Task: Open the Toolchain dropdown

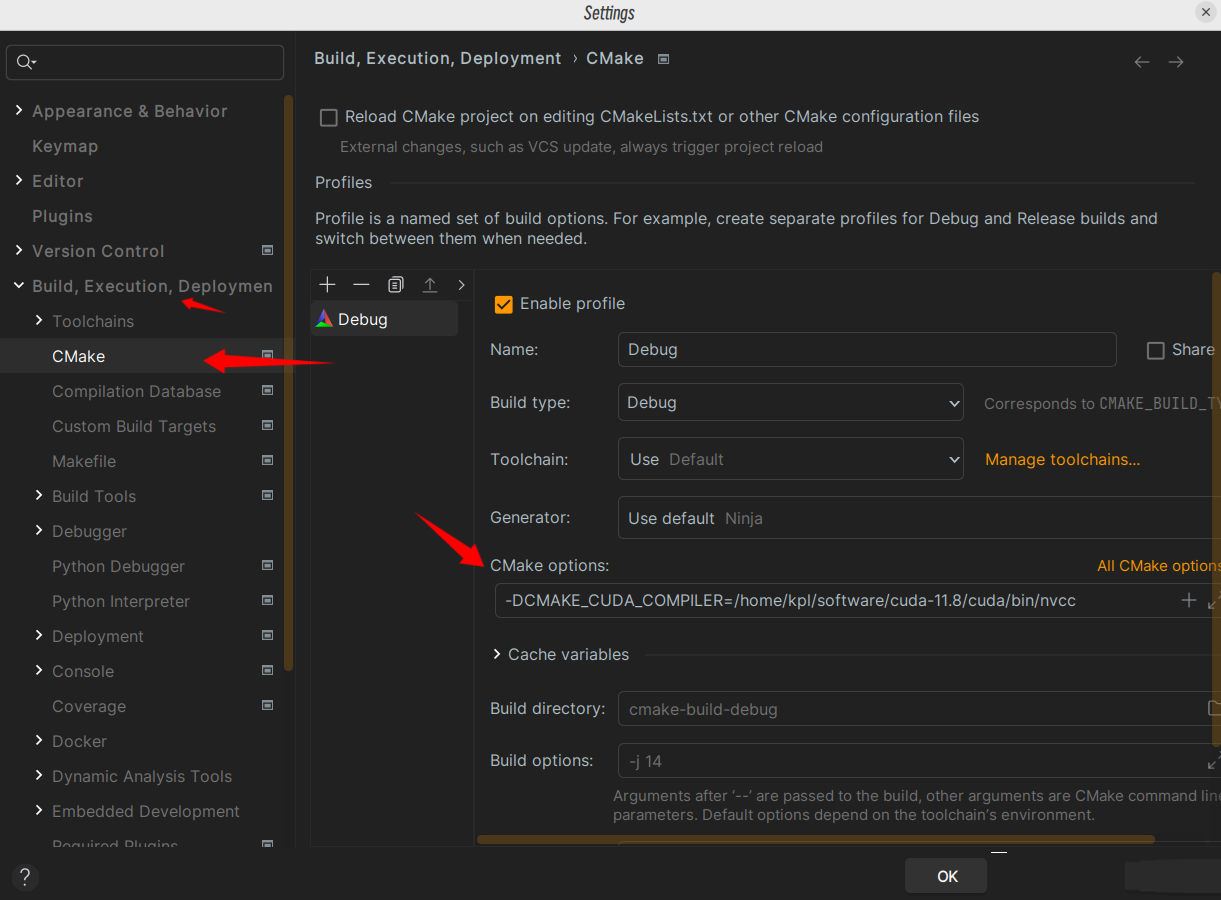Action: pyautogui.click(x=791, y=459)
